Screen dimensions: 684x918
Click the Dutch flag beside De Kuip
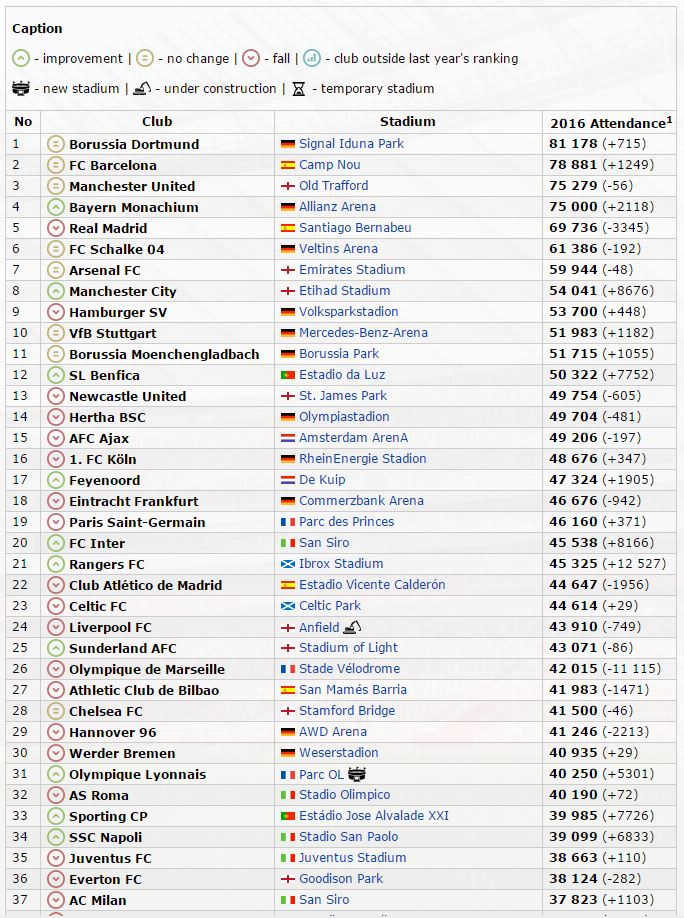tap(288, 480)
